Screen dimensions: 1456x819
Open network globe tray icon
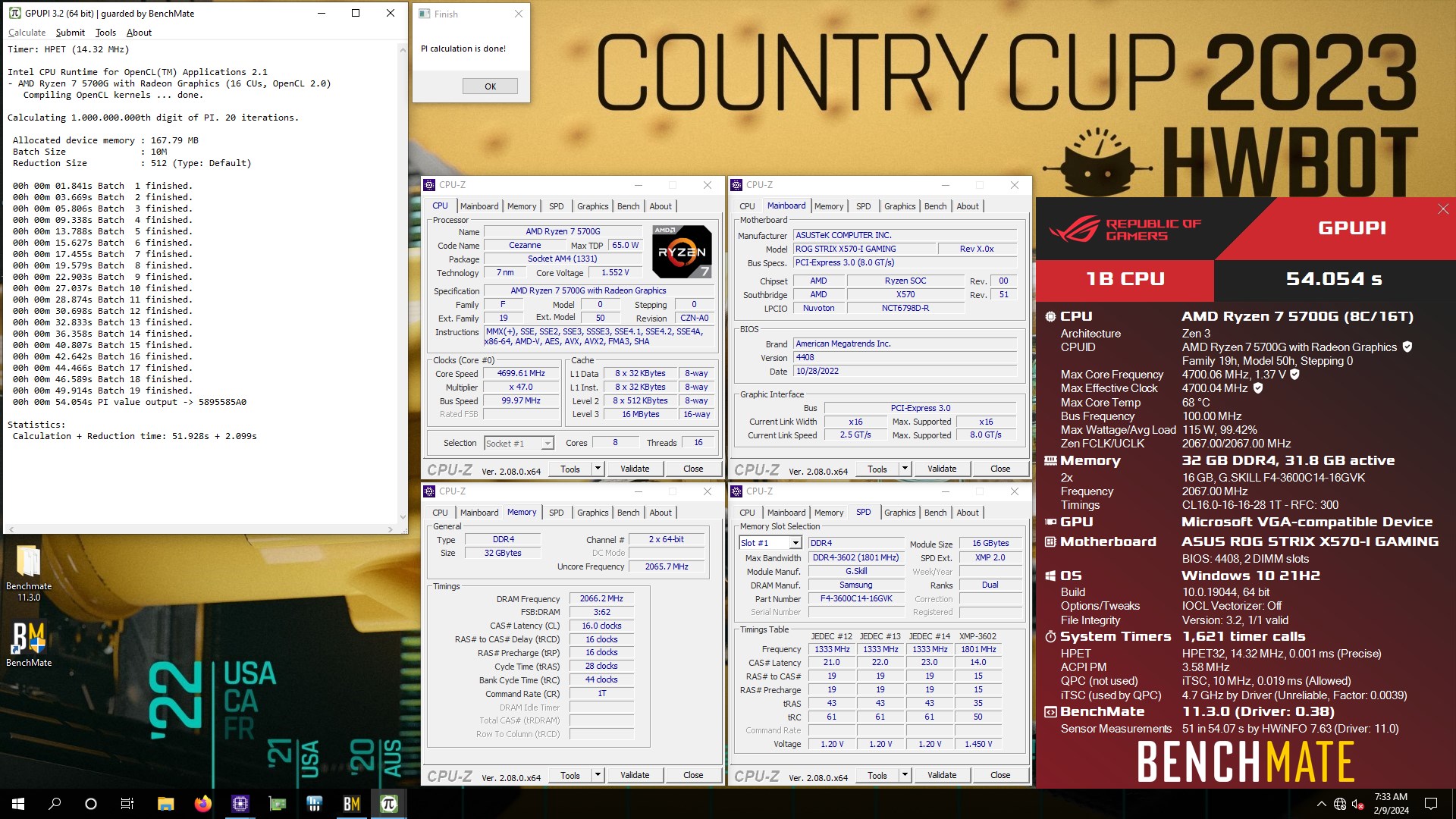point(1340,804)
